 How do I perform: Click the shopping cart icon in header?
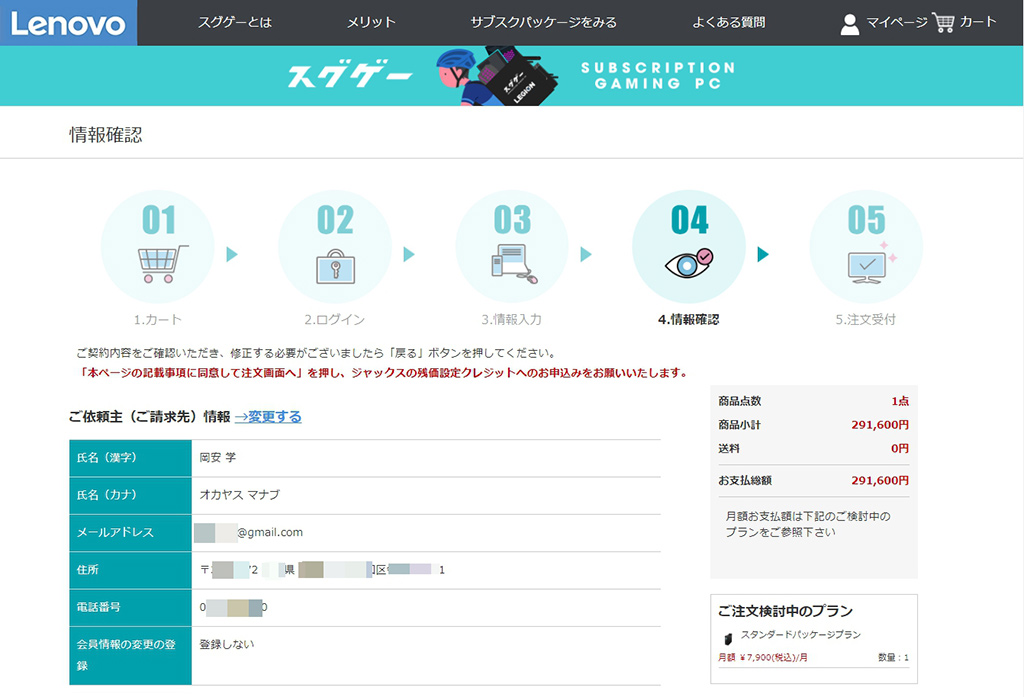(x=943, y=23)
